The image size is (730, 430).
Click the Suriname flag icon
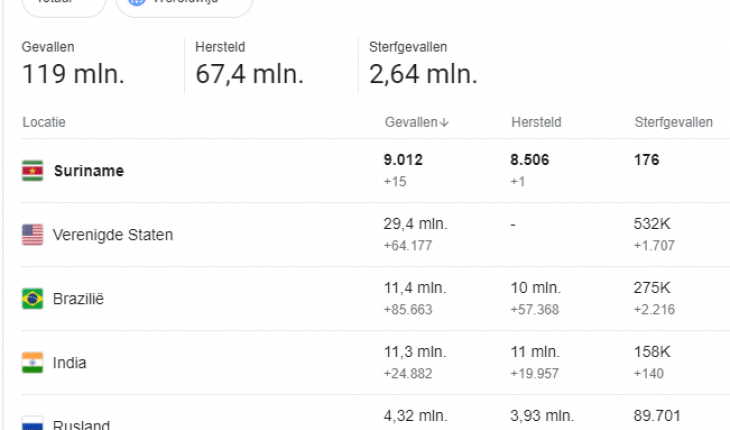(33, 171)
